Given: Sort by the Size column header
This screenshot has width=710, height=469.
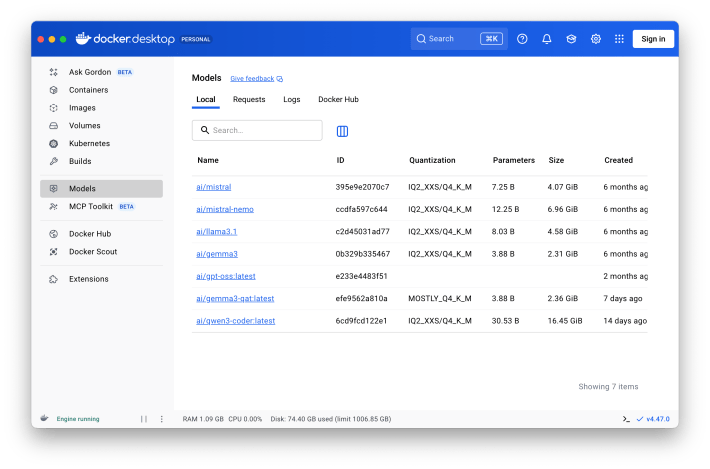Looking at the screenshot, I should pyautogui.click(x=556, y=160).
